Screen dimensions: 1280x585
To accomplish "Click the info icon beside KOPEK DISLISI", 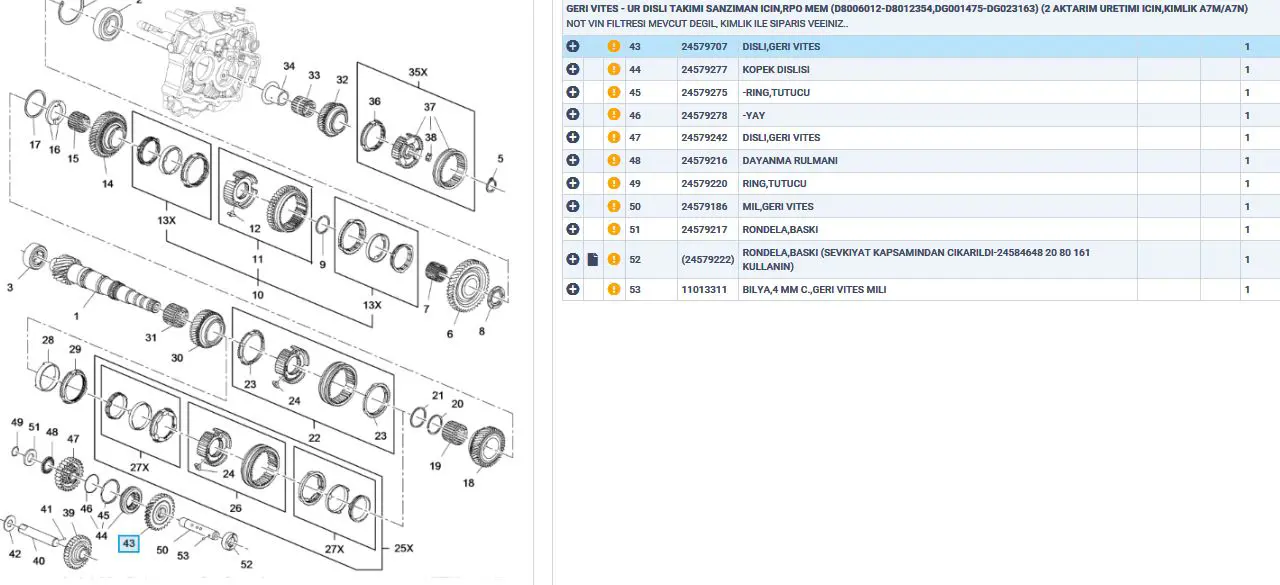I will pyautogui.click(x=614, y=70).
